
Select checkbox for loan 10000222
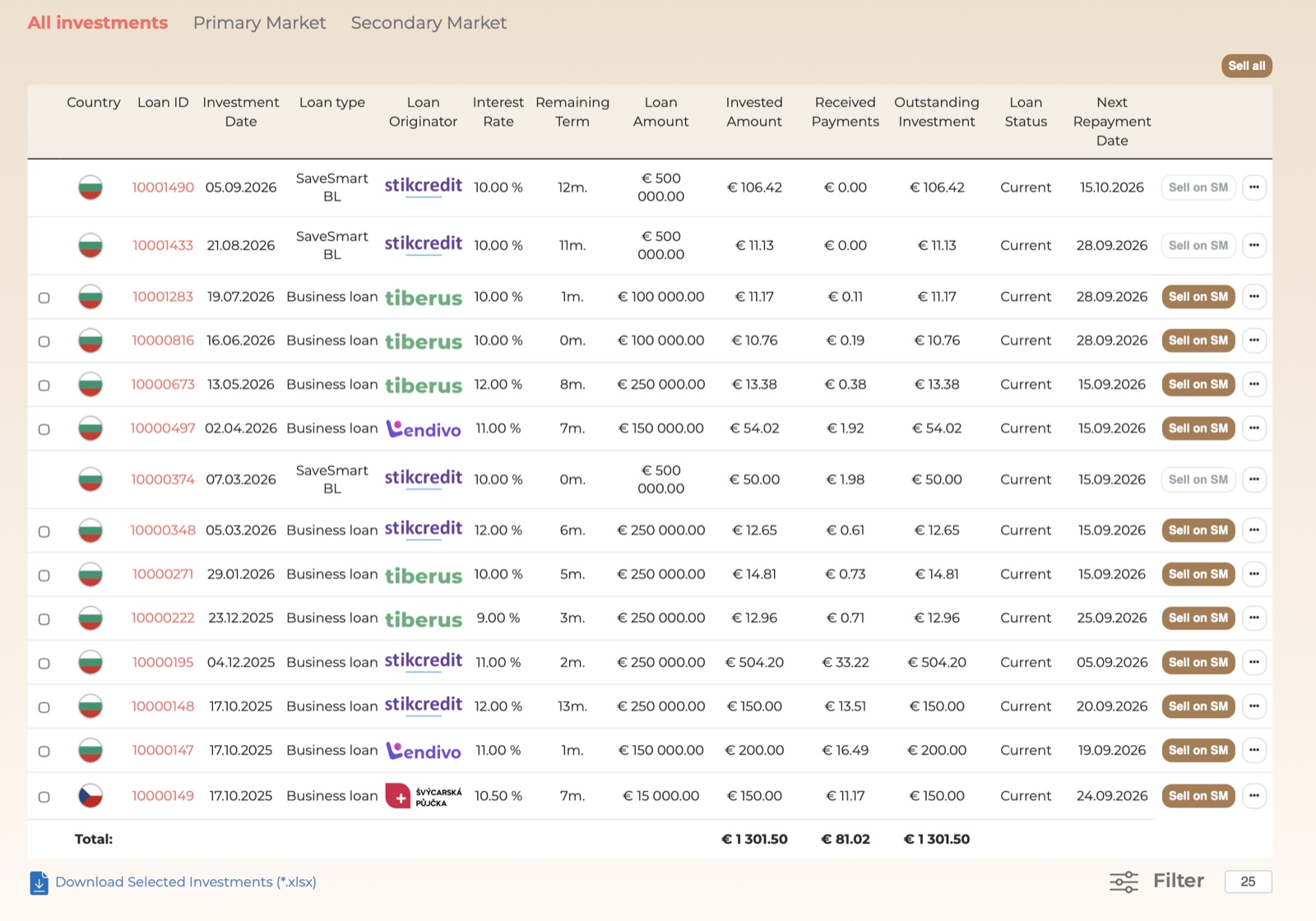pyautogui.click(x=44, y=619)
